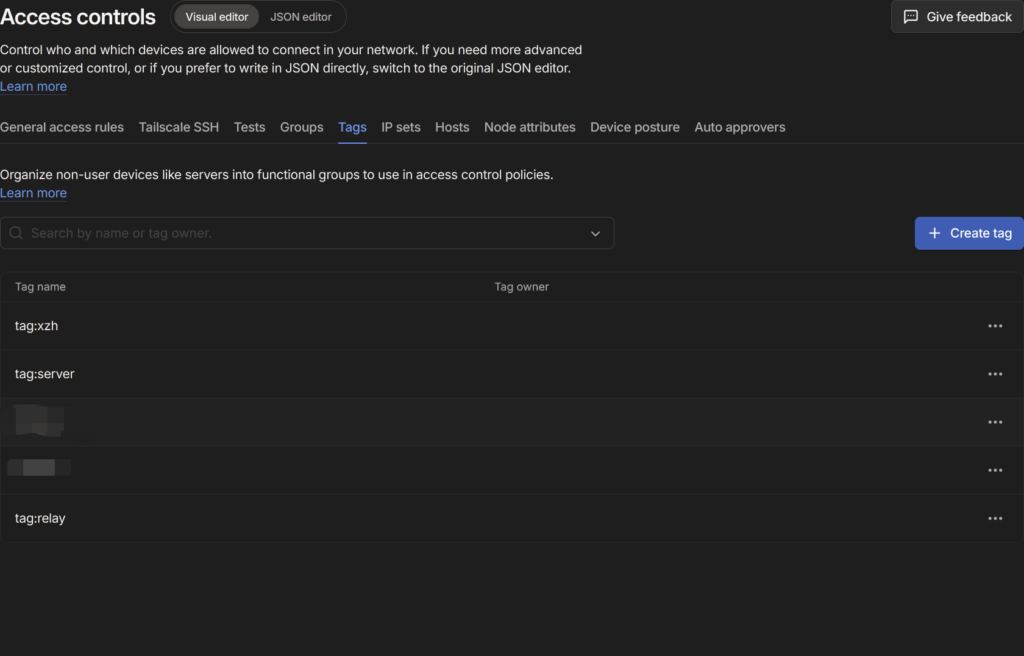This screenshot has width=1024, height=656.
Task: Go to the Tailscale SSH tab
Action: point(179,127)
